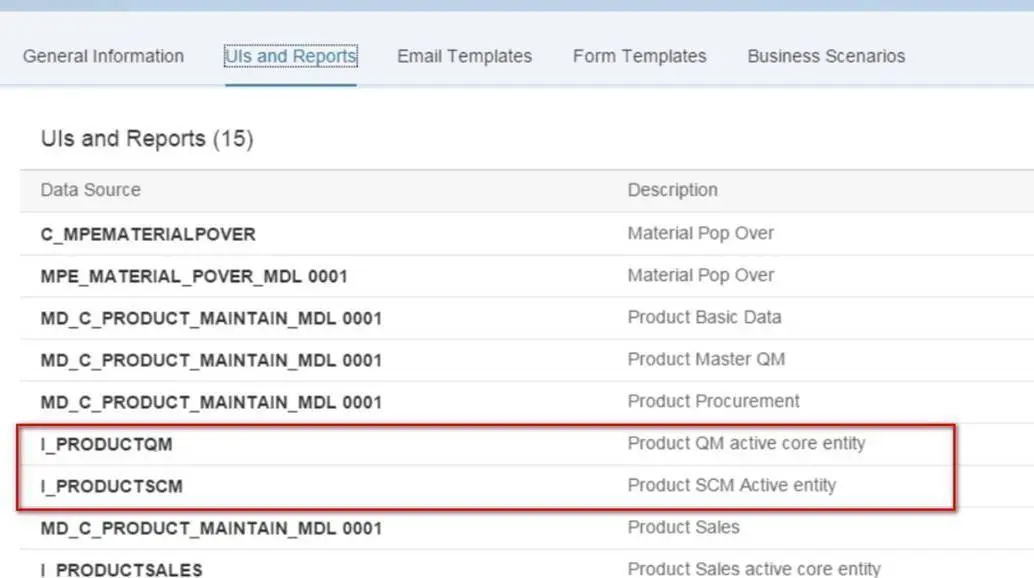Select the Product Master QM description
This screenshot has width=1034, height=578.
(x=706, y=359)
